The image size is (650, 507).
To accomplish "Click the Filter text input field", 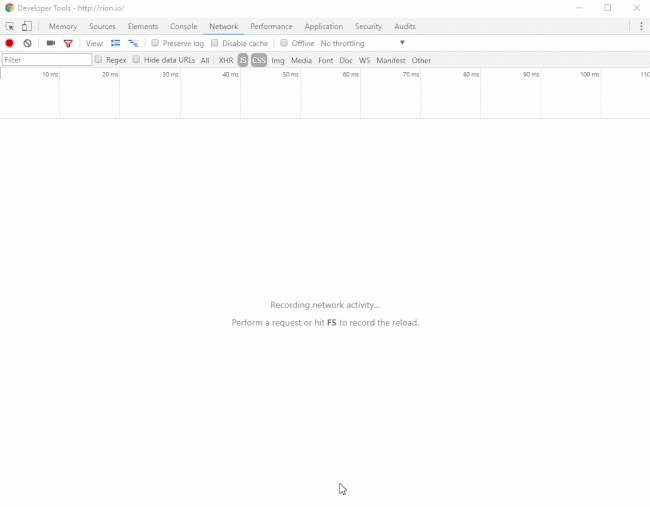I will coord(47,60).
